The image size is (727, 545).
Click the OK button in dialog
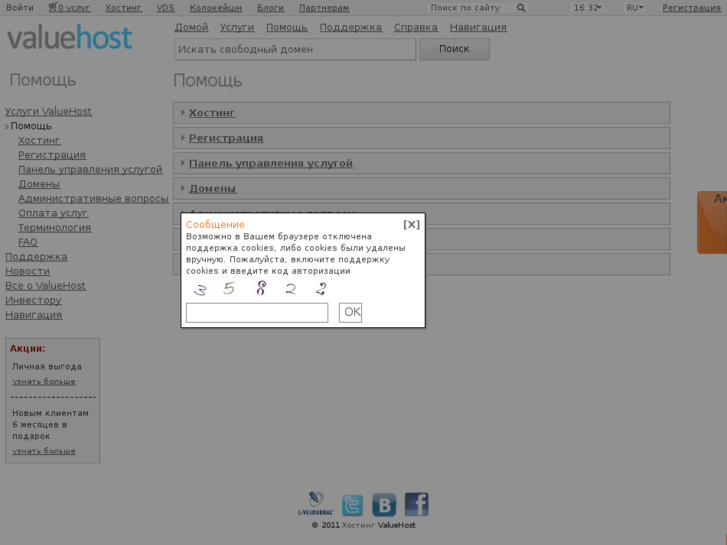pos(351,312)
